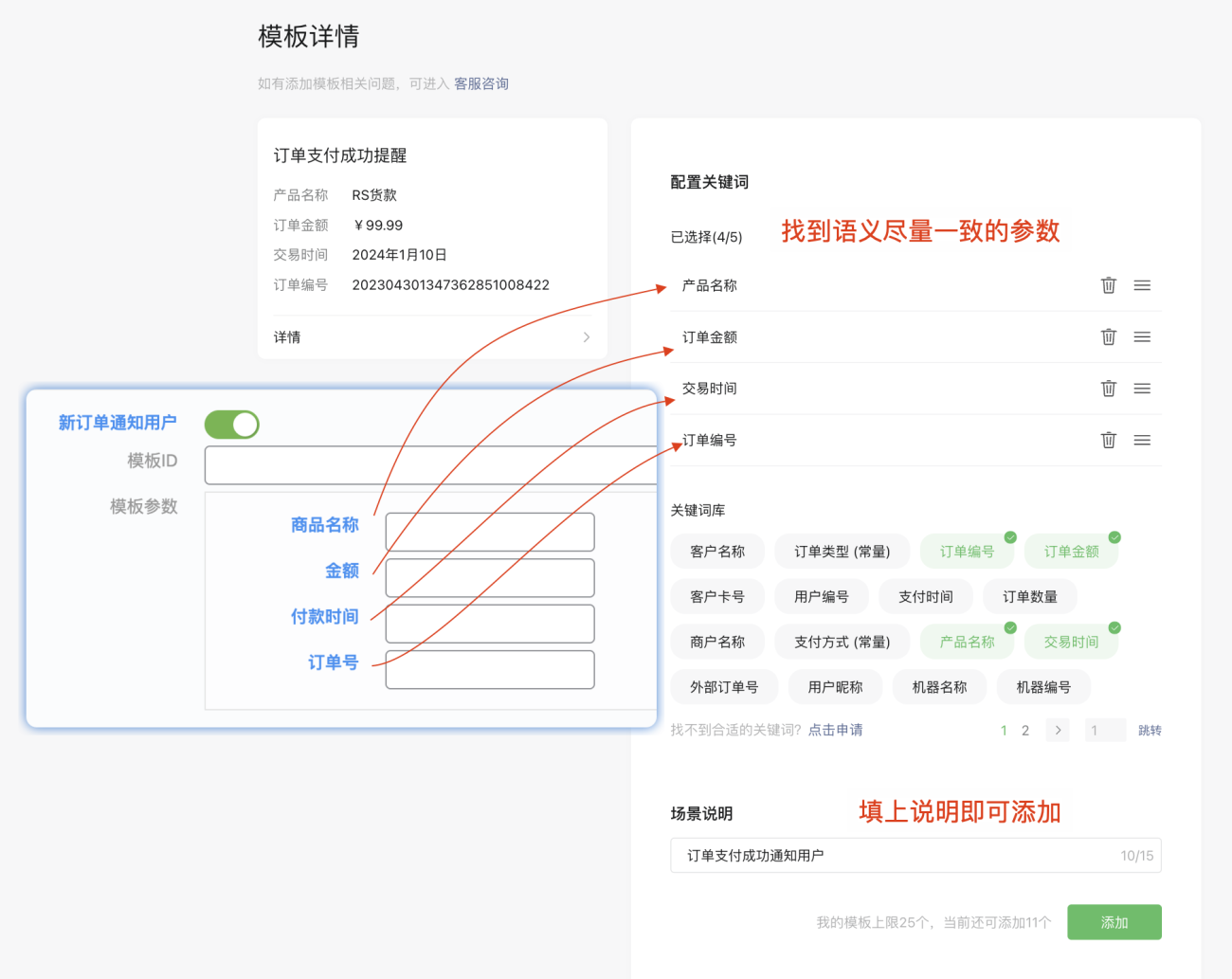The height and width of the screenshot is (979, 1232).
Task: Delete the 订单编号 keyword using trash icon
Action: pyautogui.click(x=1109, y=440)
